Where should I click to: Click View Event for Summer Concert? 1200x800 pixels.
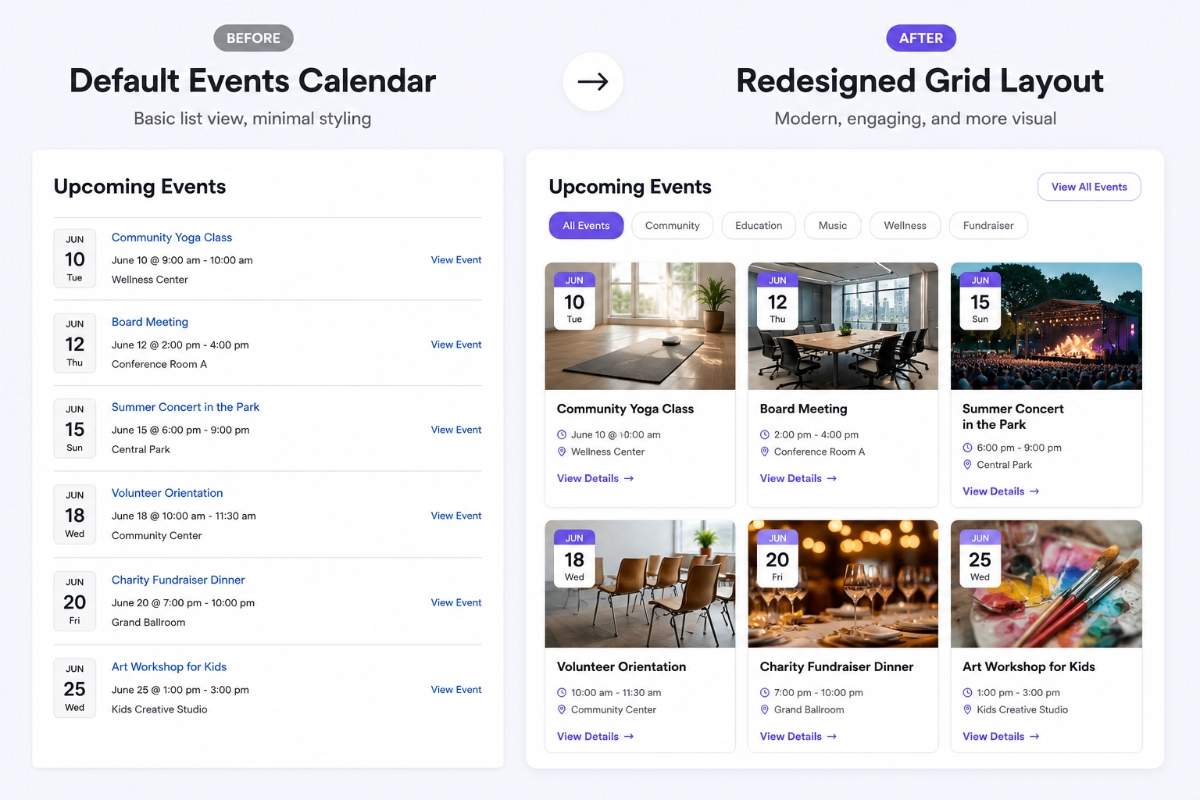(456, 430)
